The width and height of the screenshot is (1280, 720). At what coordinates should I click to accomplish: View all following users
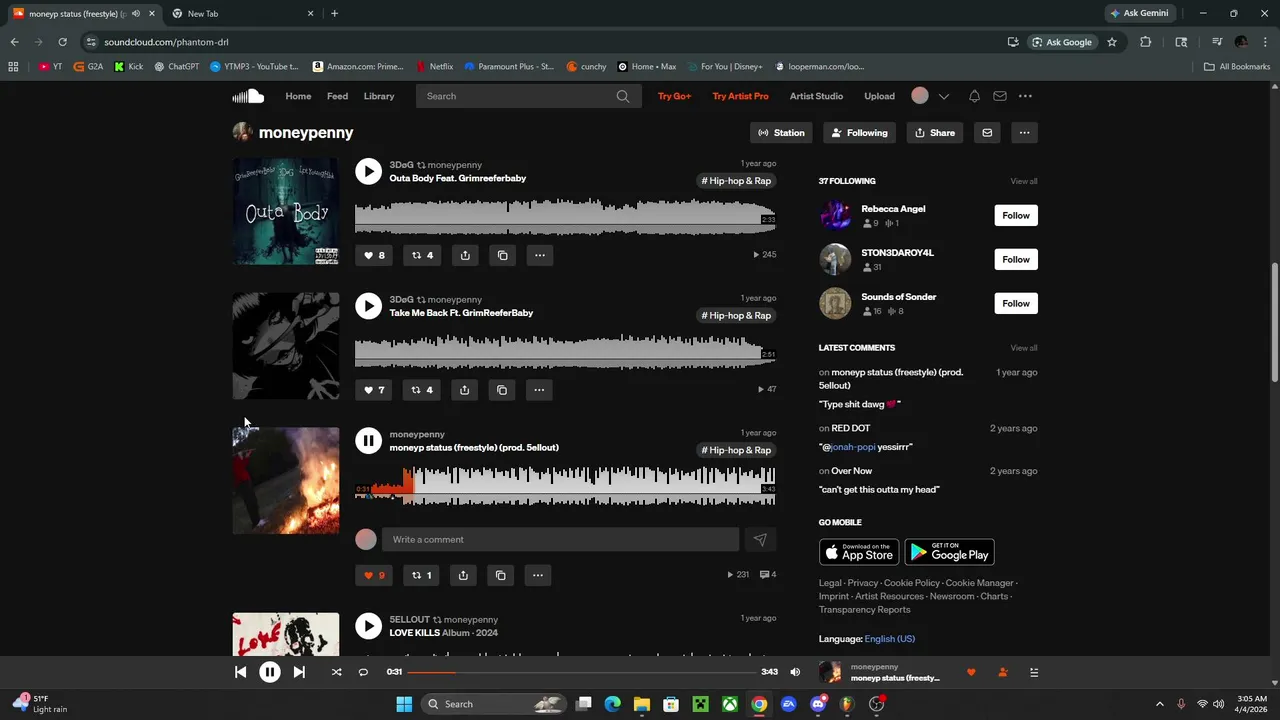(x=1024, y=181)
